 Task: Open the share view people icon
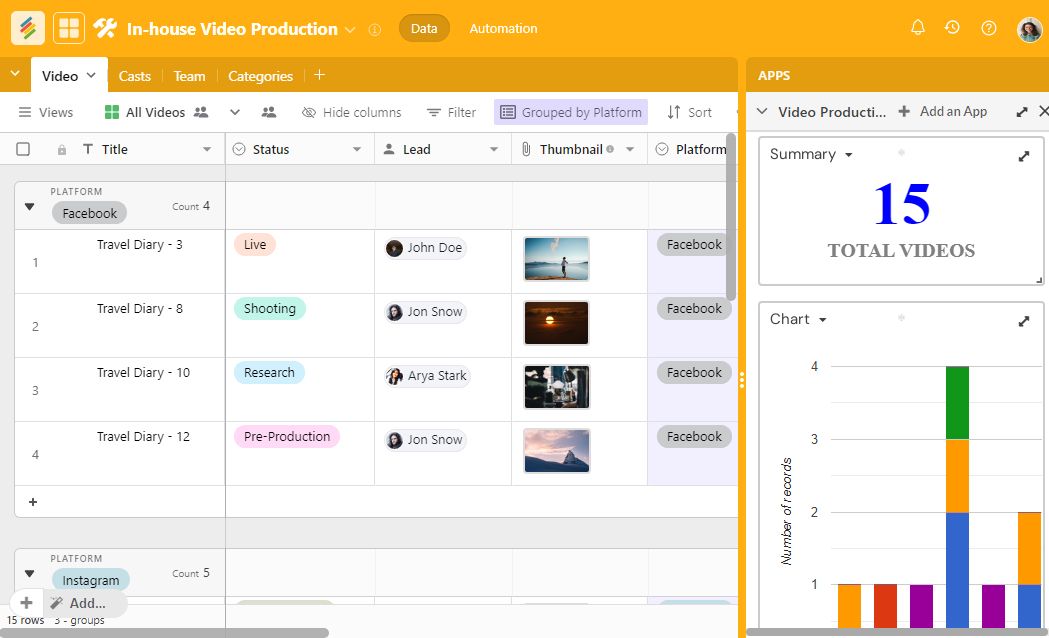point(269,112)
